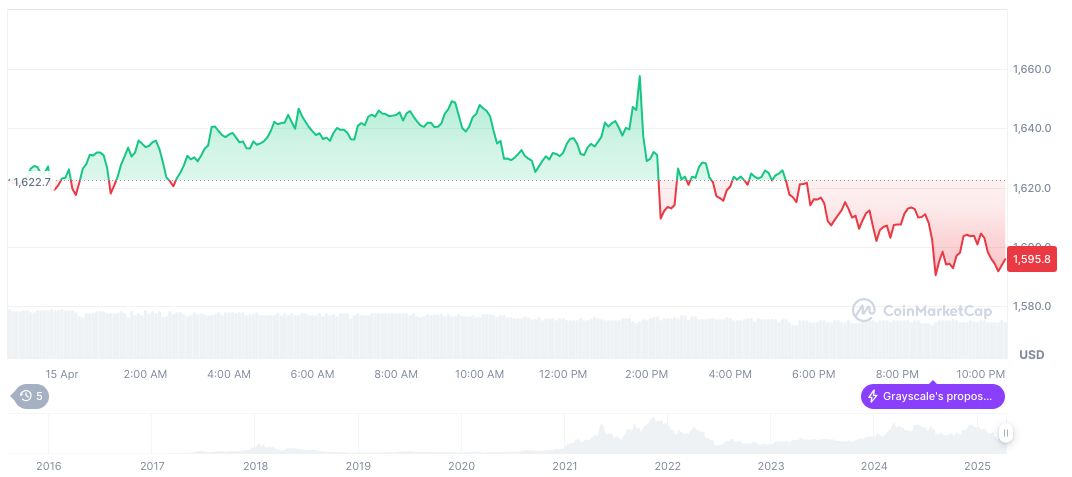The image size is (1072, 477).
Task: Click the 6:00 PM time axis label
Action: click(813, 374)
